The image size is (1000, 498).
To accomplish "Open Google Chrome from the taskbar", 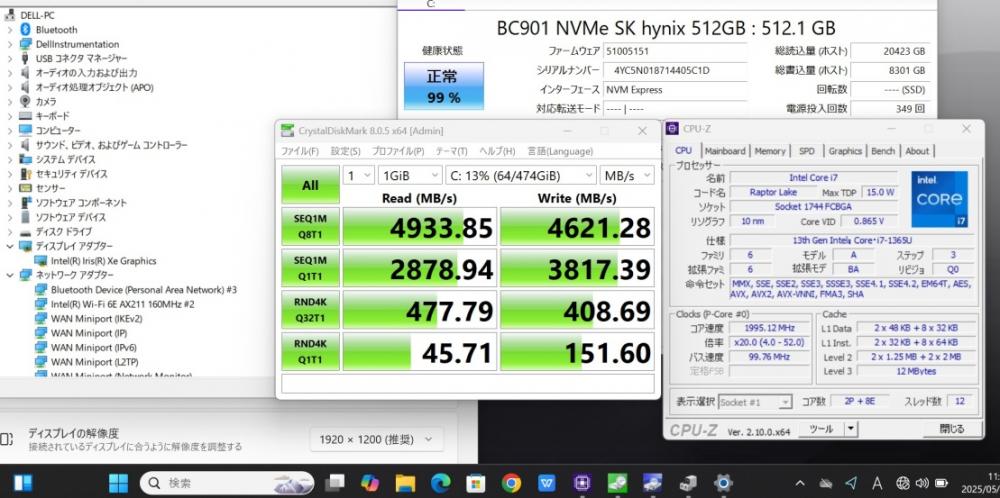I will [511, 483].
